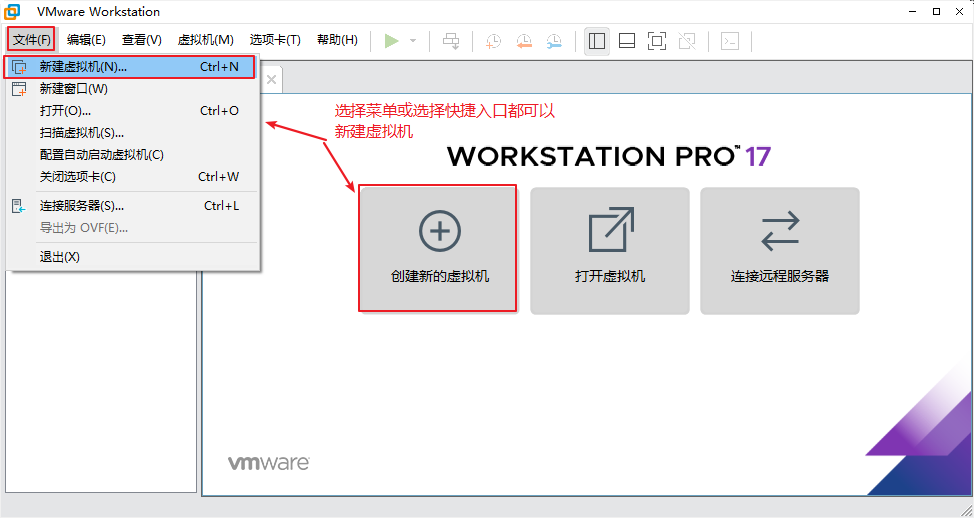Open the 虚拟机(M) menu
Screen dimensions: 976x518
pyautogui.click(x=205, y=40)
